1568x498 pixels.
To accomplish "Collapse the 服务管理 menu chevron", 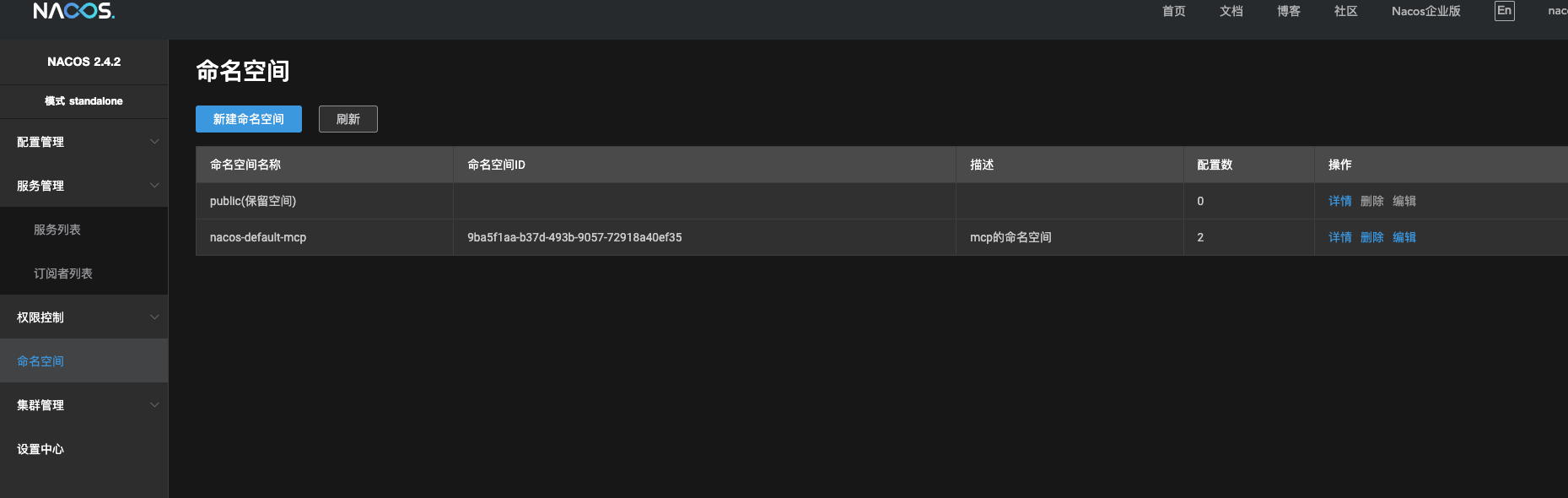I will [154, 186].
